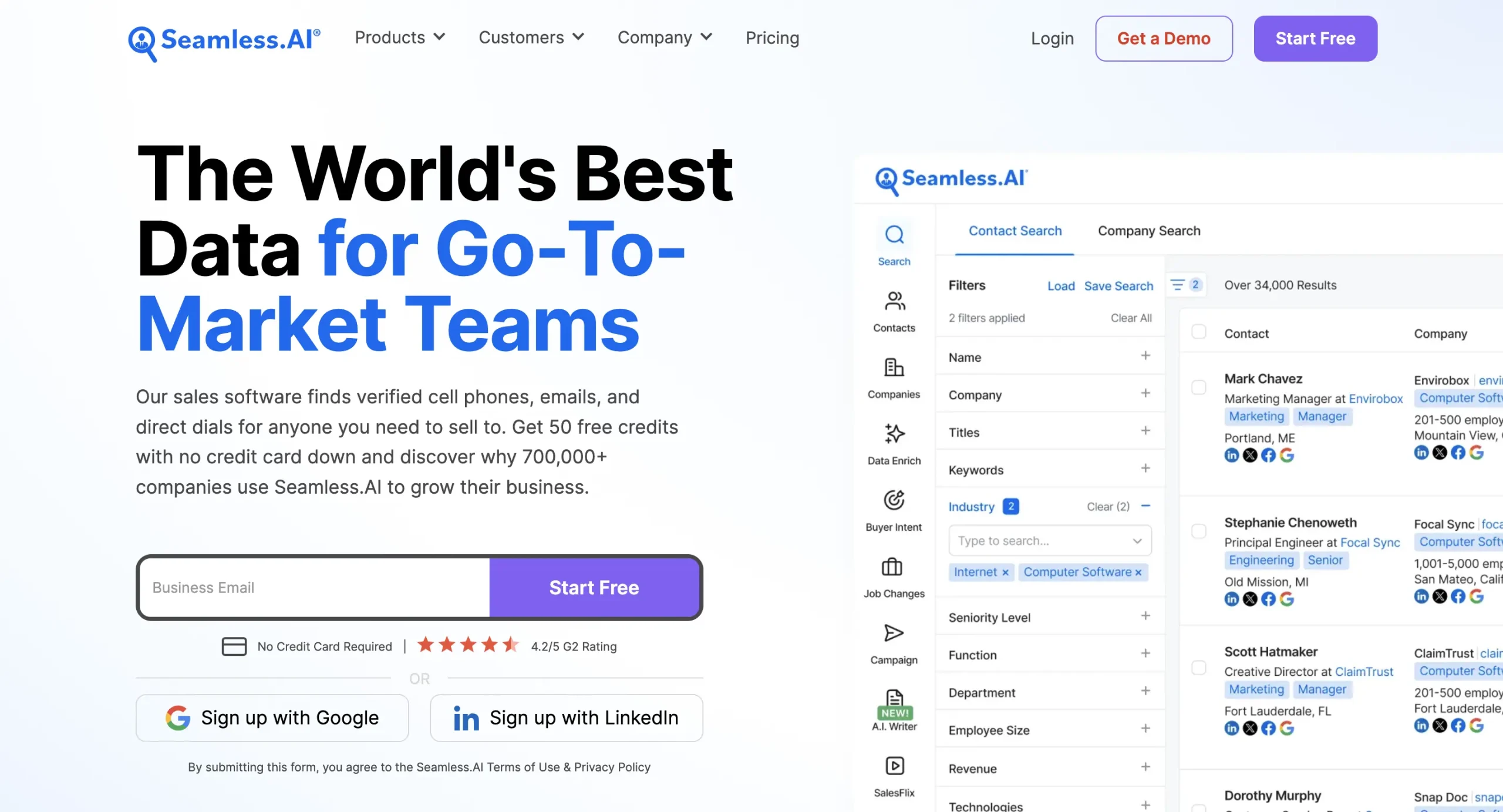1503x812 pixels.
Task: Open Mark Chavez's Google icon
Action: (1287, 455)
